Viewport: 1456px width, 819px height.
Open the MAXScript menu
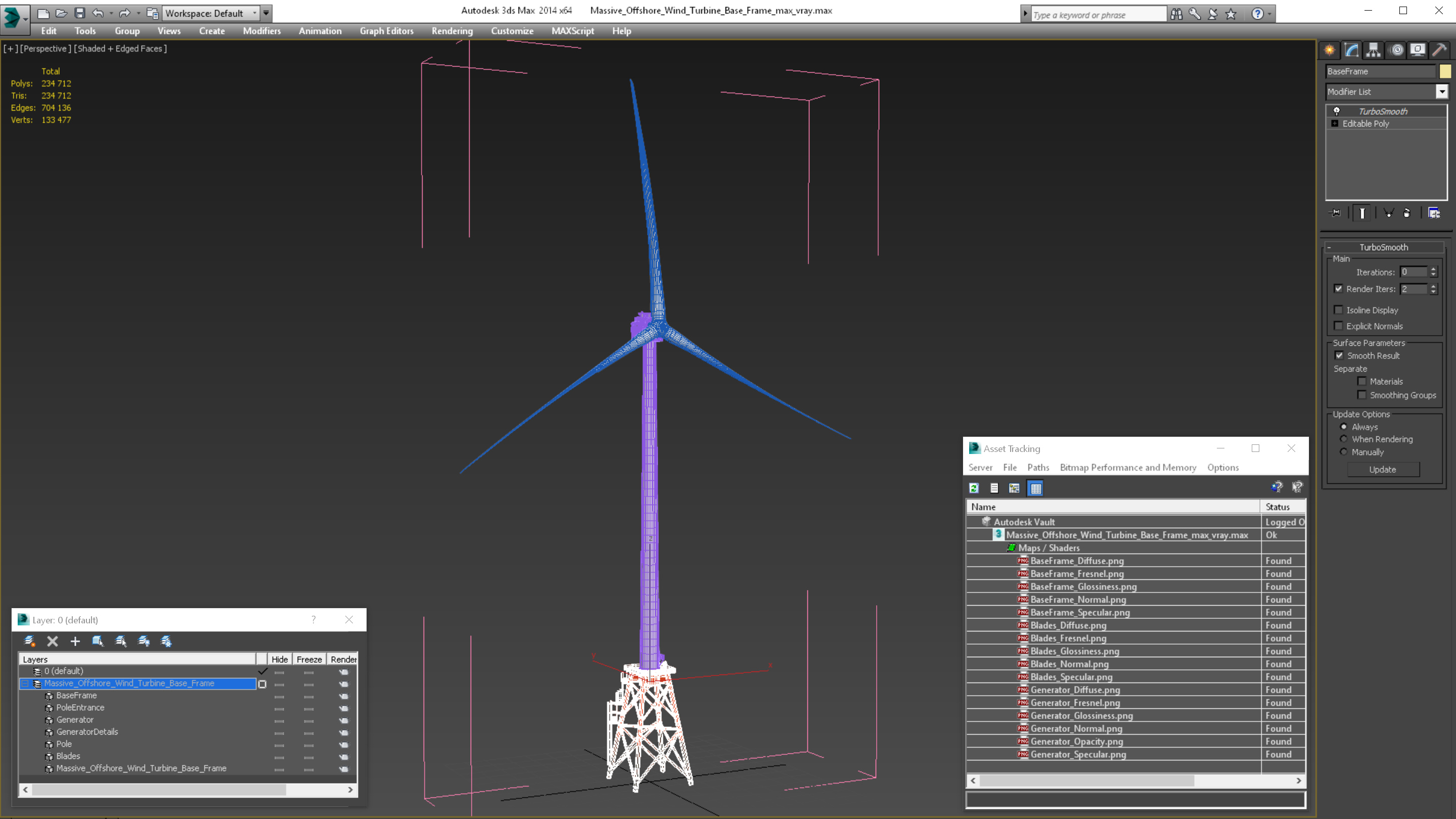pos(573,31)
